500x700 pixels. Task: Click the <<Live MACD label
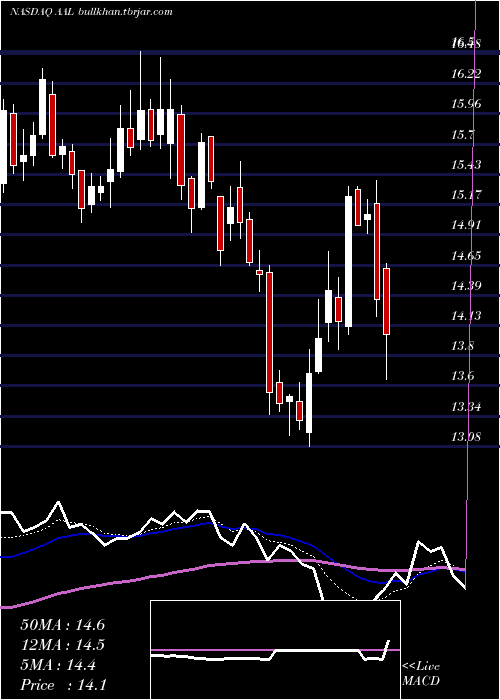pos(421,673)
